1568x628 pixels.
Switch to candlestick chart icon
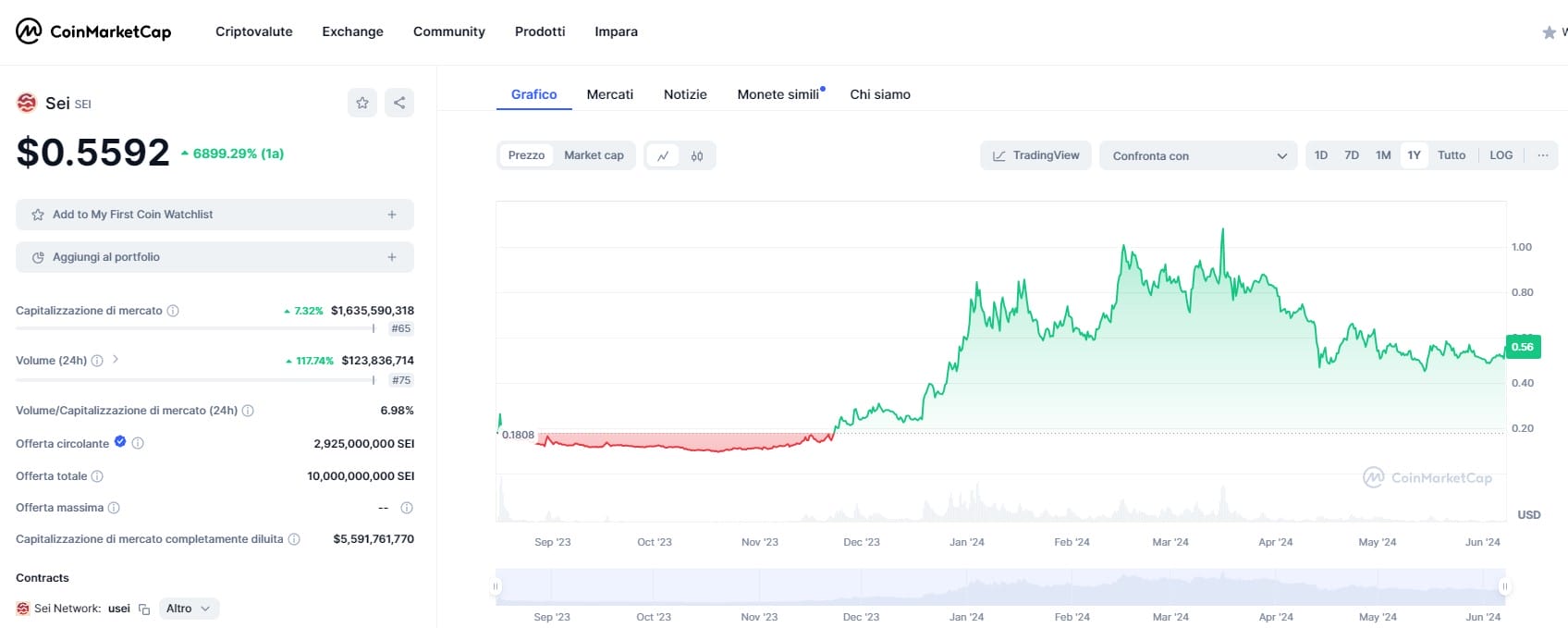[x=697, y=155]
